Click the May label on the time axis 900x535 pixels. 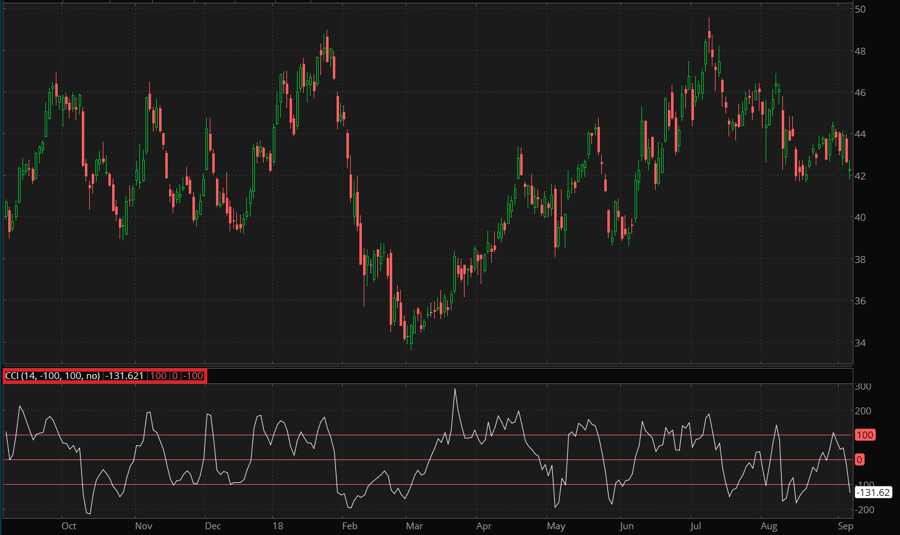pyautogui.click(x=556, y=524)
